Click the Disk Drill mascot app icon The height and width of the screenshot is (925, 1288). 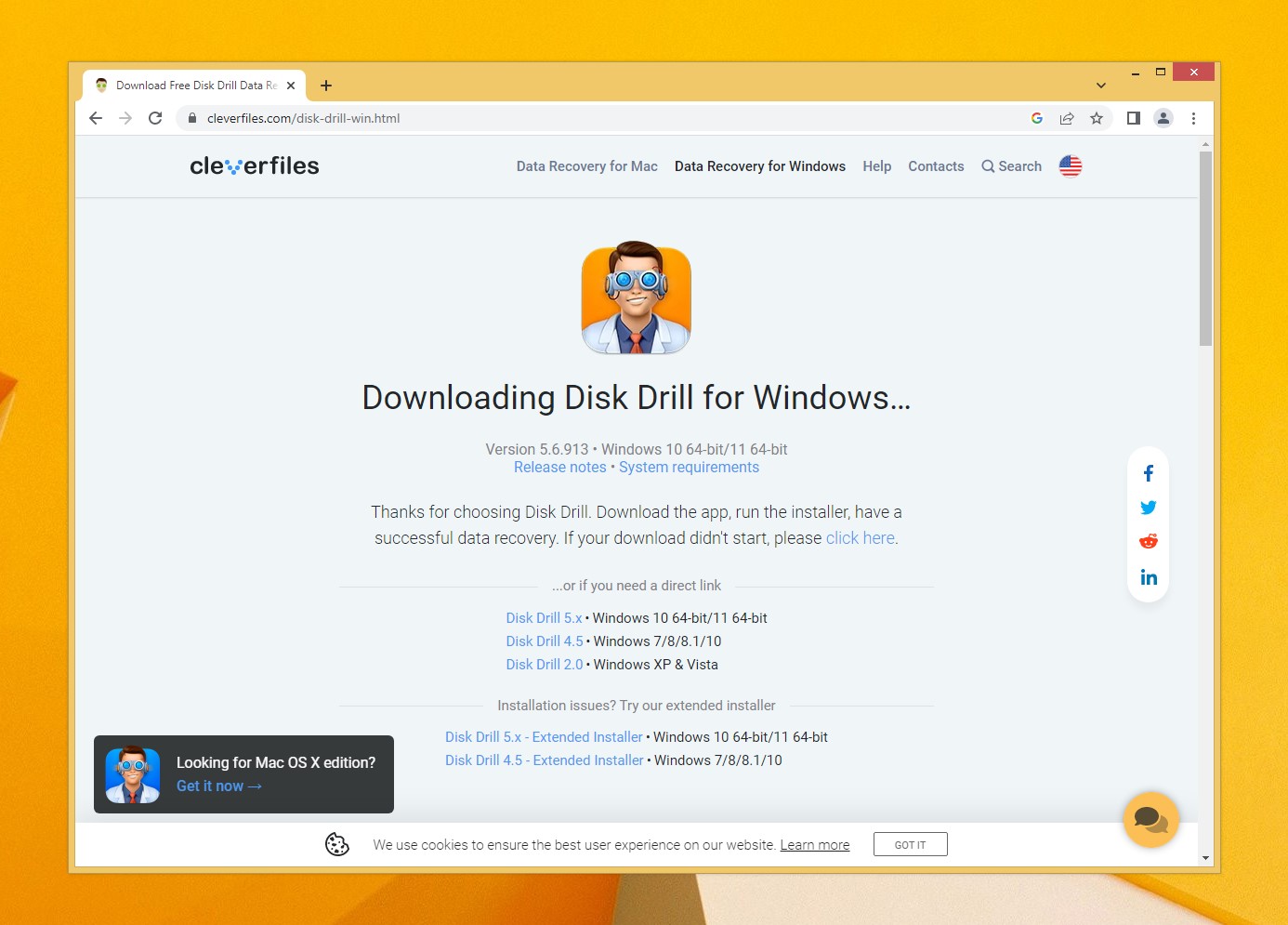click(637, 297)
